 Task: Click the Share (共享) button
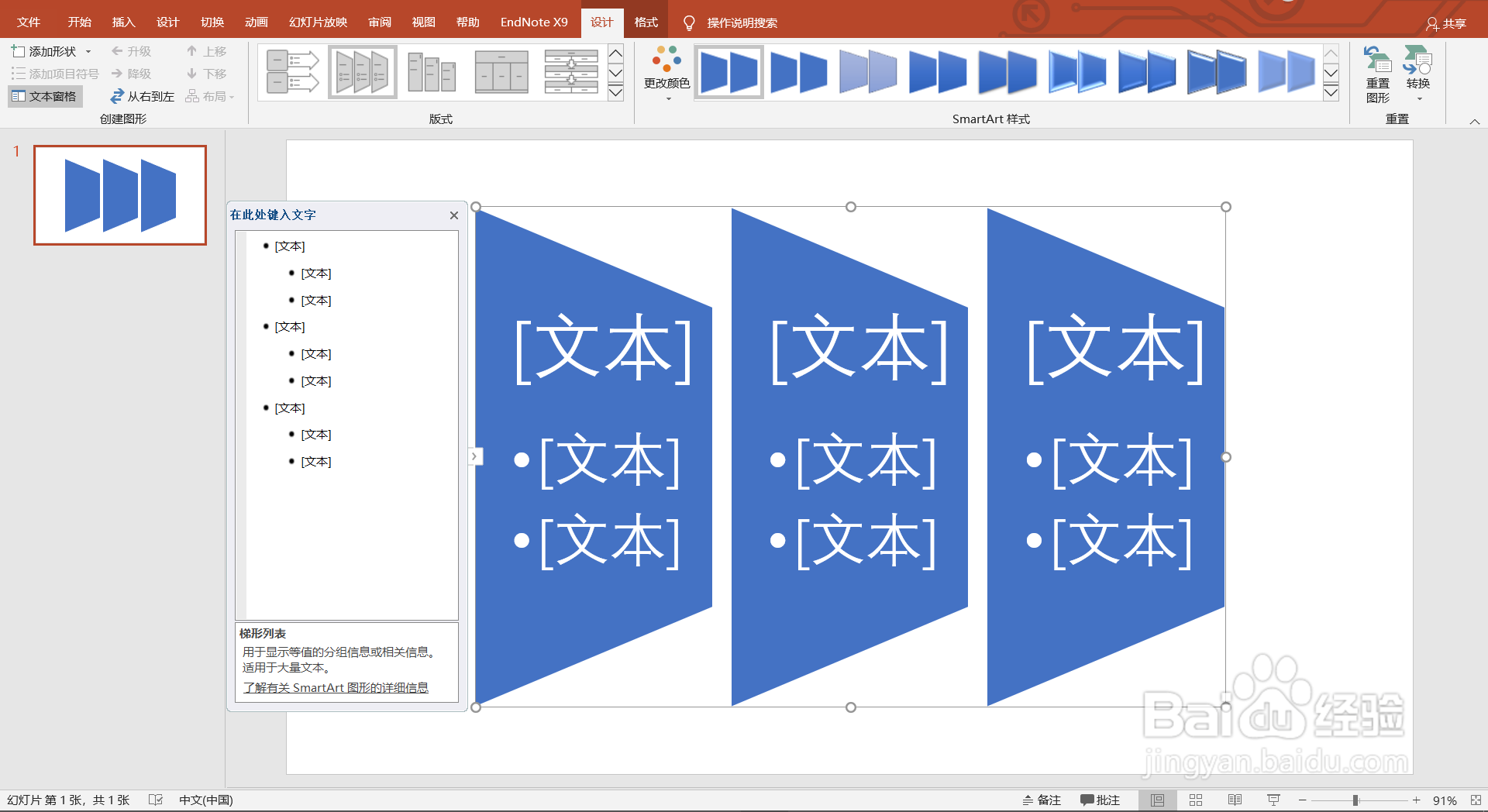[x=1446, y=24]
